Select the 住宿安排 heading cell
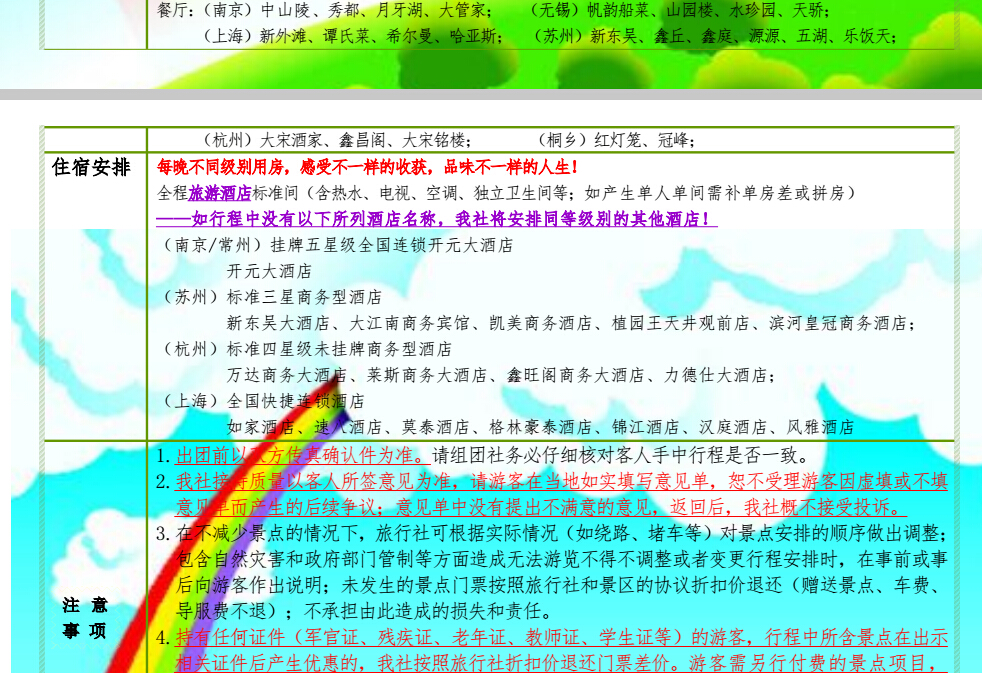 click(92, 167)
